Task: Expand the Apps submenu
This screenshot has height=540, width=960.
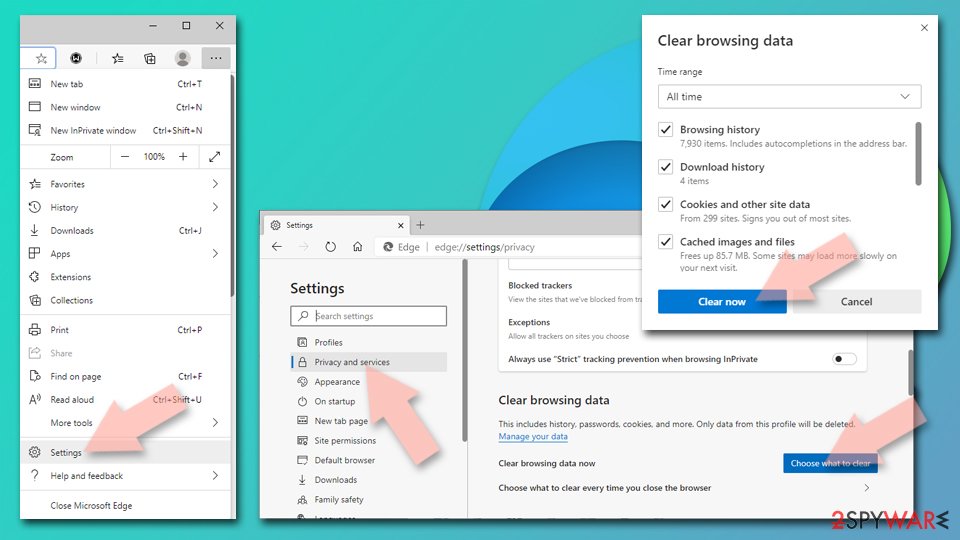Action: pyautogui.click(x=126, y=253)
